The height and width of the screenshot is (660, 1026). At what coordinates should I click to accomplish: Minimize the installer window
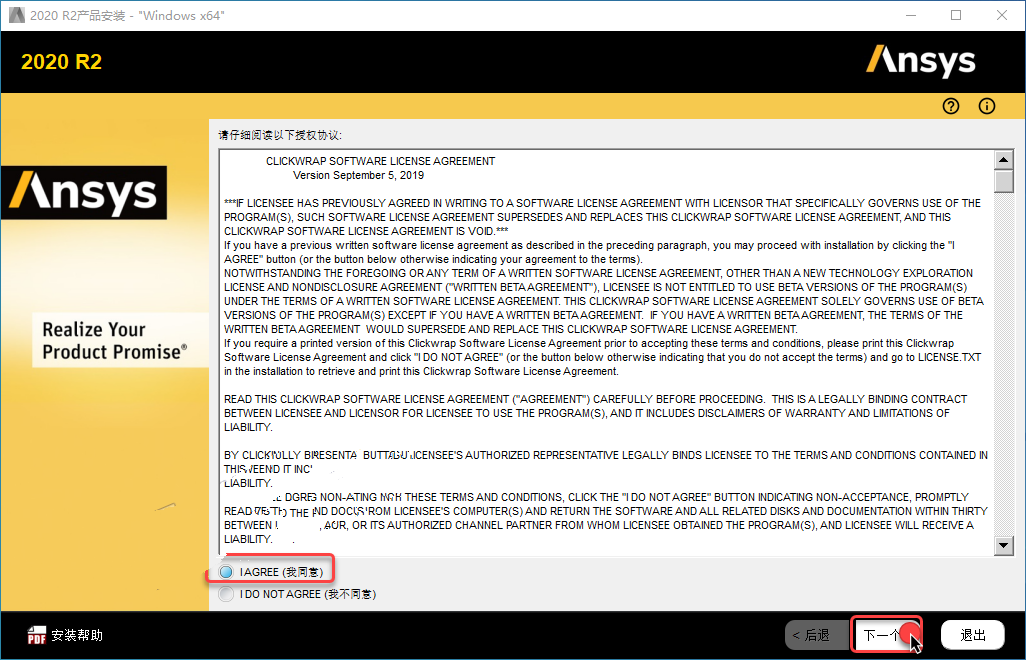click(911, 15)
